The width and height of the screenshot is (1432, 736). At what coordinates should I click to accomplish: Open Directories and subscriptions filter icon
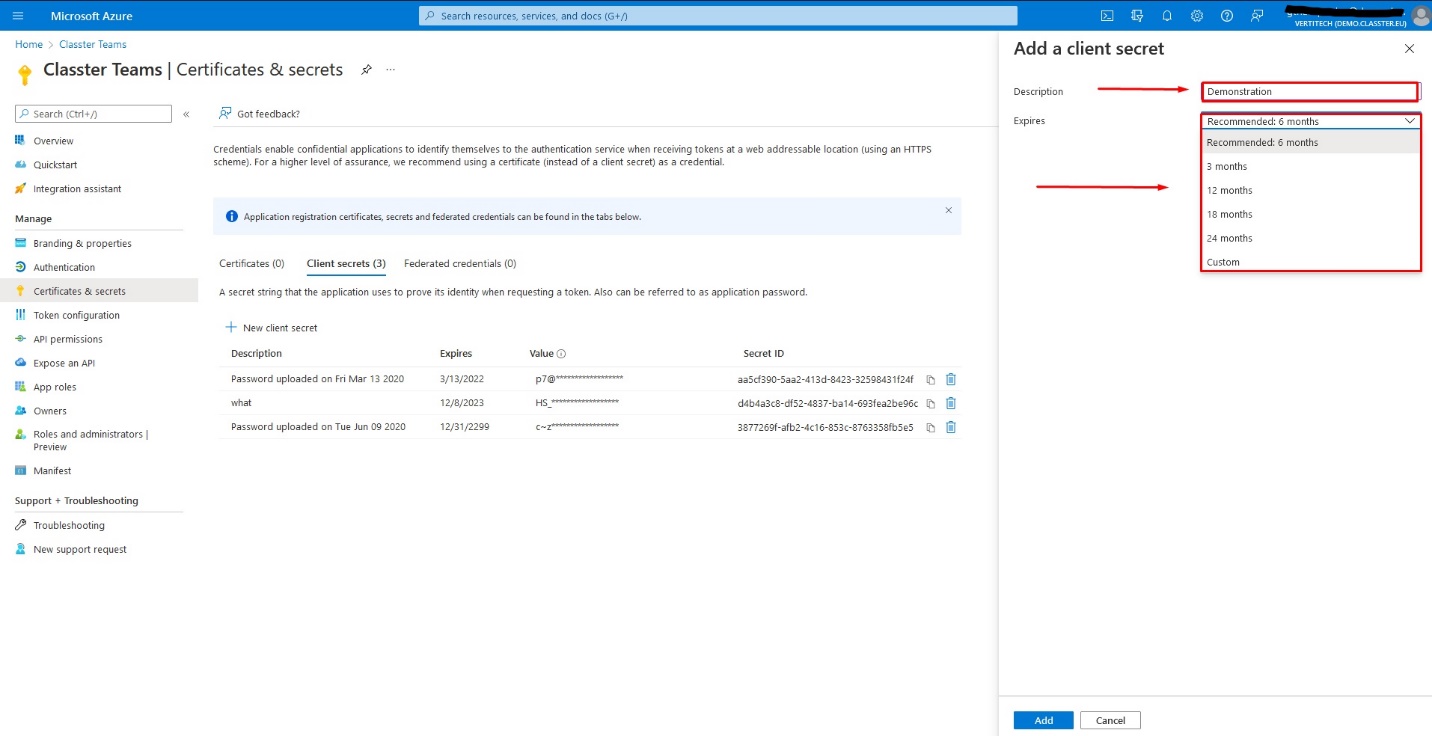[1137, 16]
